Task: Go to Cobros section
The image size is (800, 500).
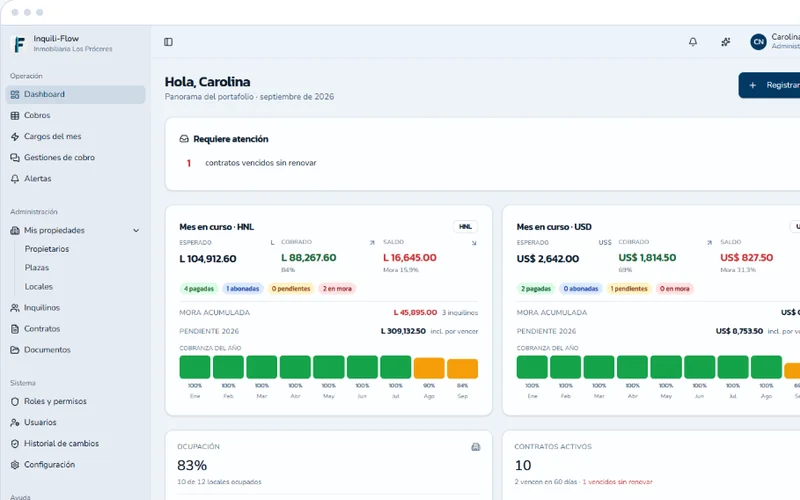Action: pyautogui.click(x=76, y=116)
